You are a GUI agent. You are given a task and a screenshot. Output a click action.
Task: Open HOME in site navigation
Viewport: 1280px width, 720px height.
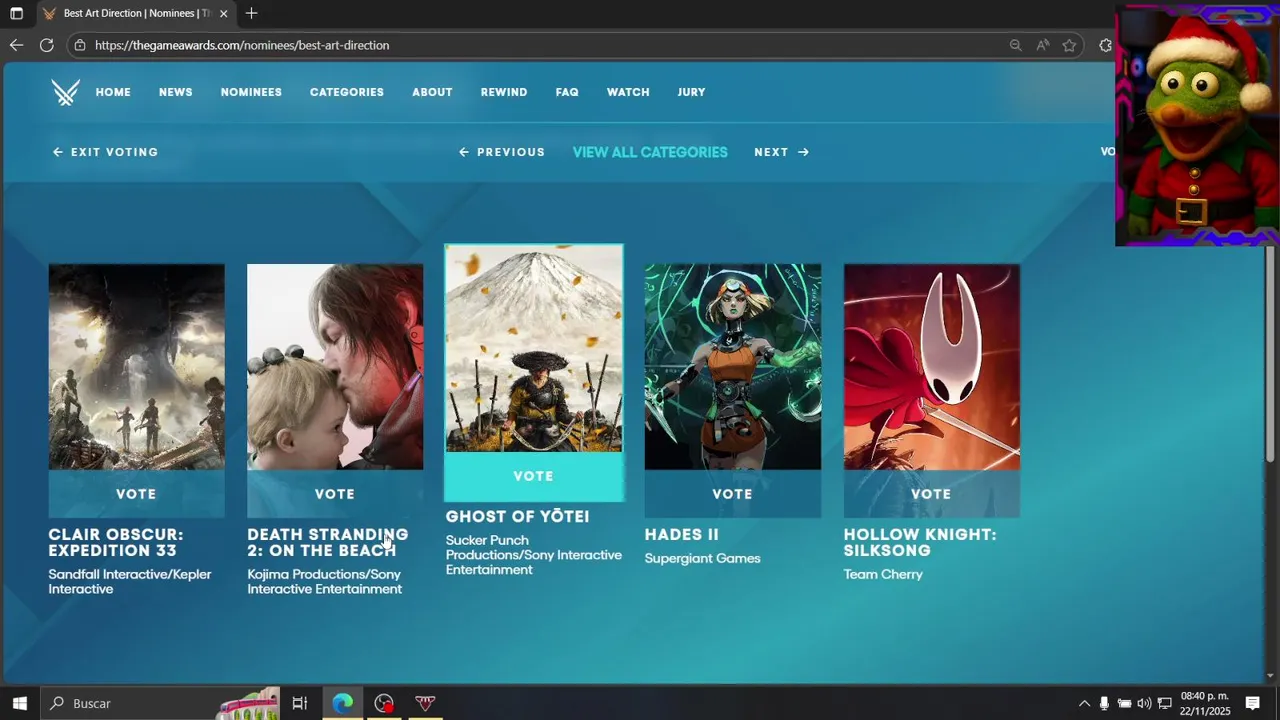point(113,92)
